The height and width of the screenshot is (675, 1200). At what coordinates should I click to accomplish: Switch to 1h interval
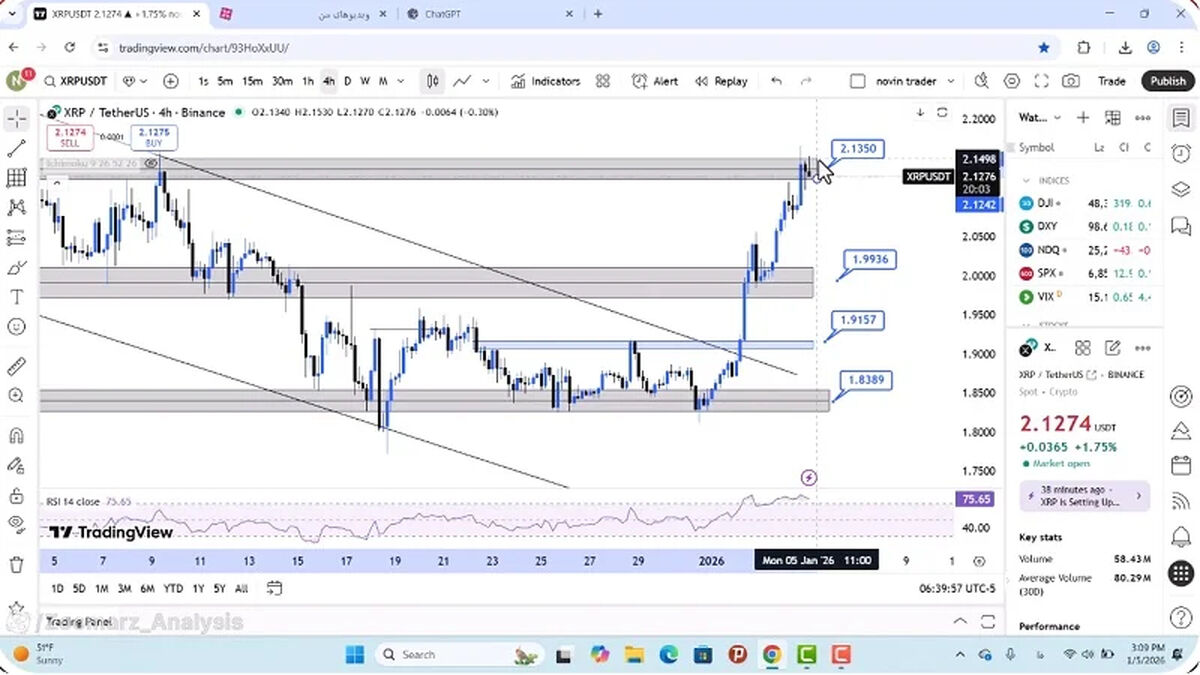click(x=308, y=81)
